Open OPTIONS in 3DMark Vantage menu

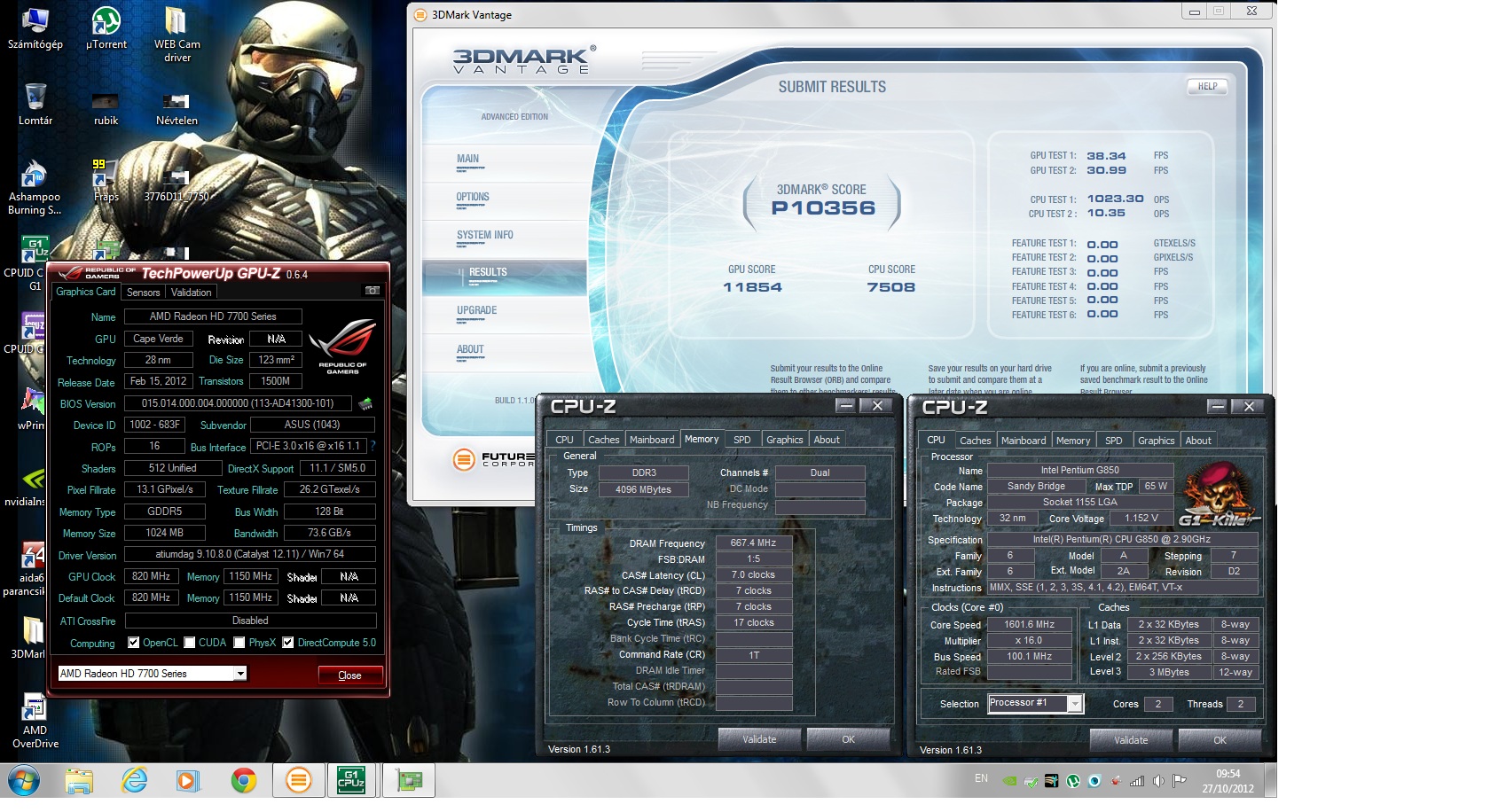[x=473, y=198]
